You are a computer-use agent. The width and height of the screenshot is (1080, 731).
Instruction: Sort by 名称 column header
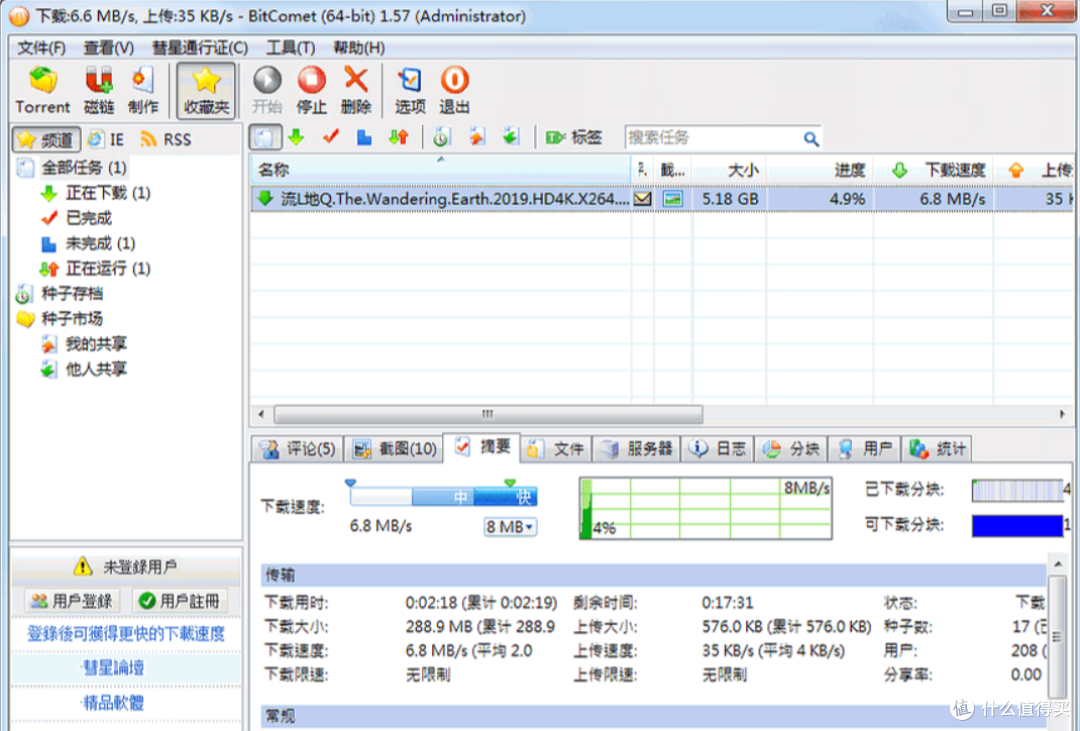441,169
